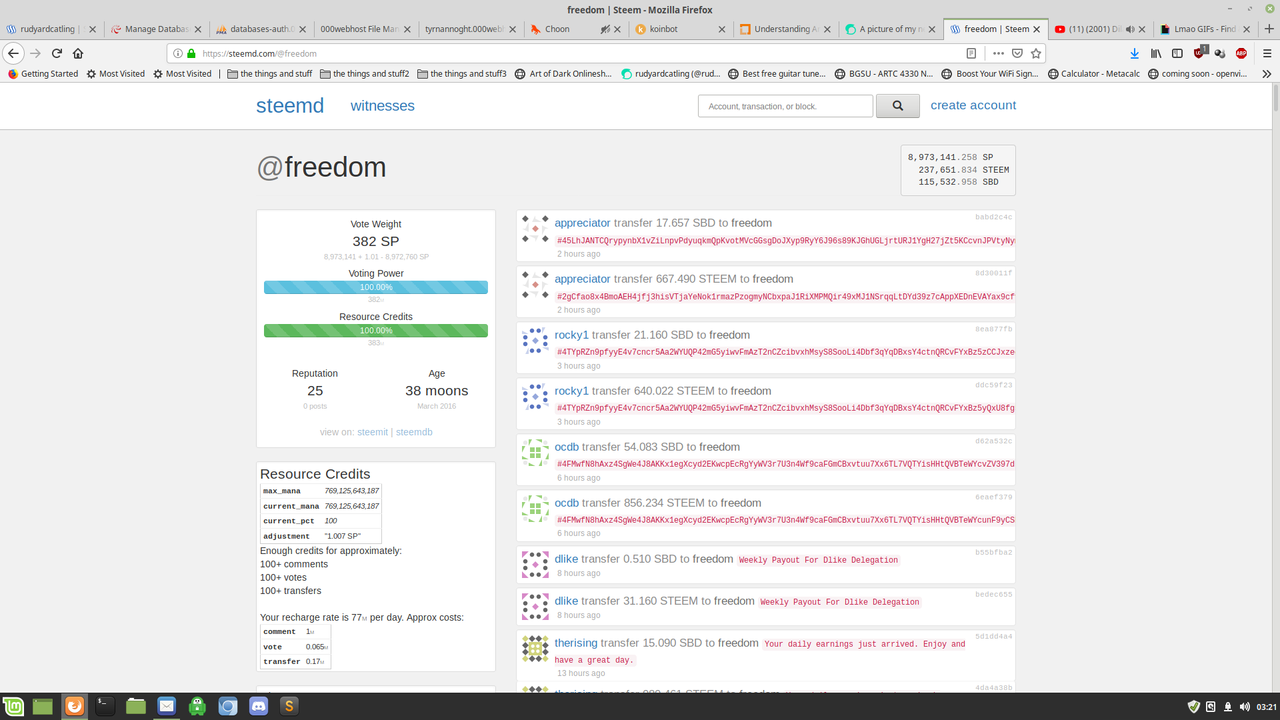Open the 'Getting Started' bookmark
Viewport: 1280px width, 720px height.
coord(42,73)
